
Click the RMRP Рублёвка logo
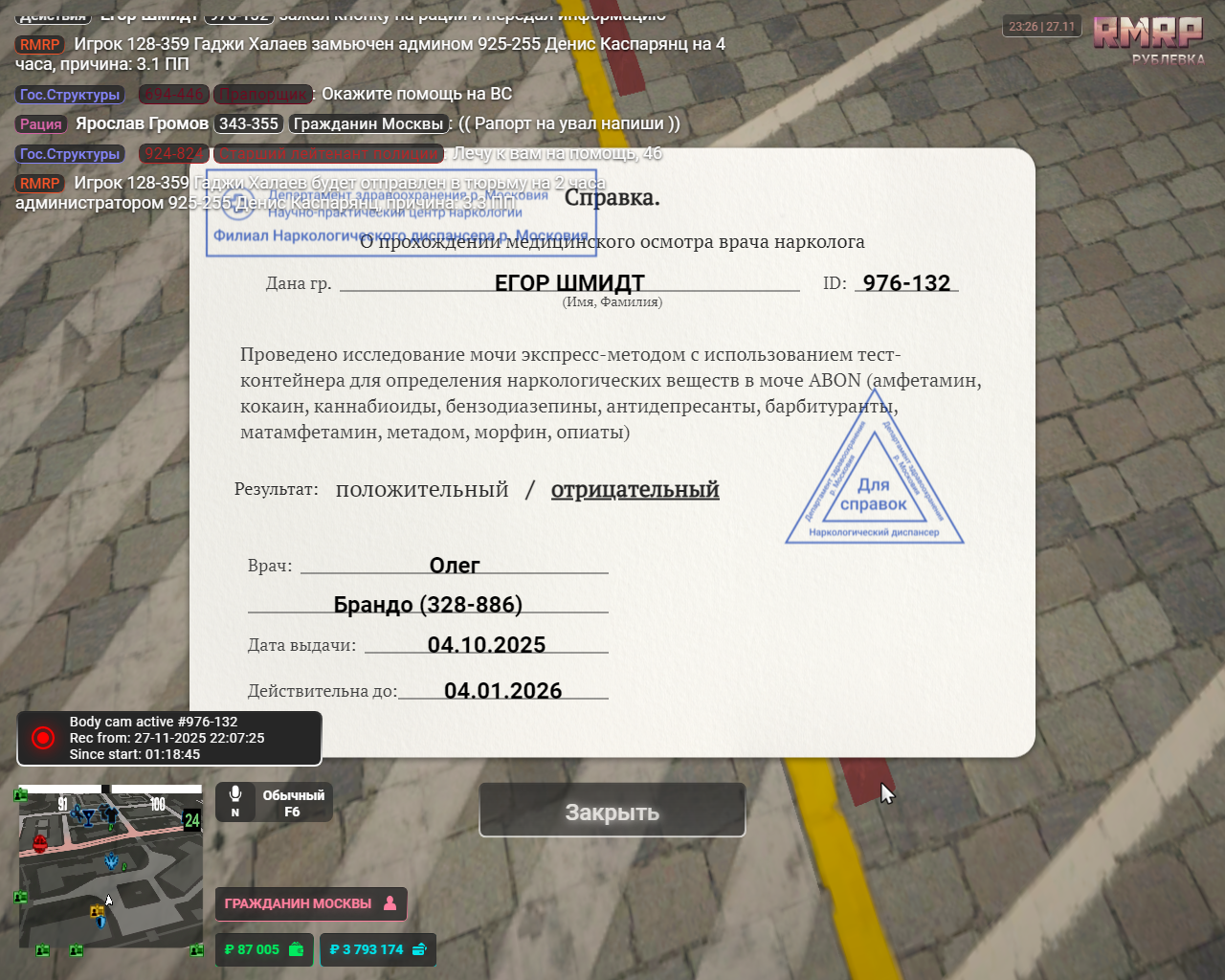[1149, 39]
